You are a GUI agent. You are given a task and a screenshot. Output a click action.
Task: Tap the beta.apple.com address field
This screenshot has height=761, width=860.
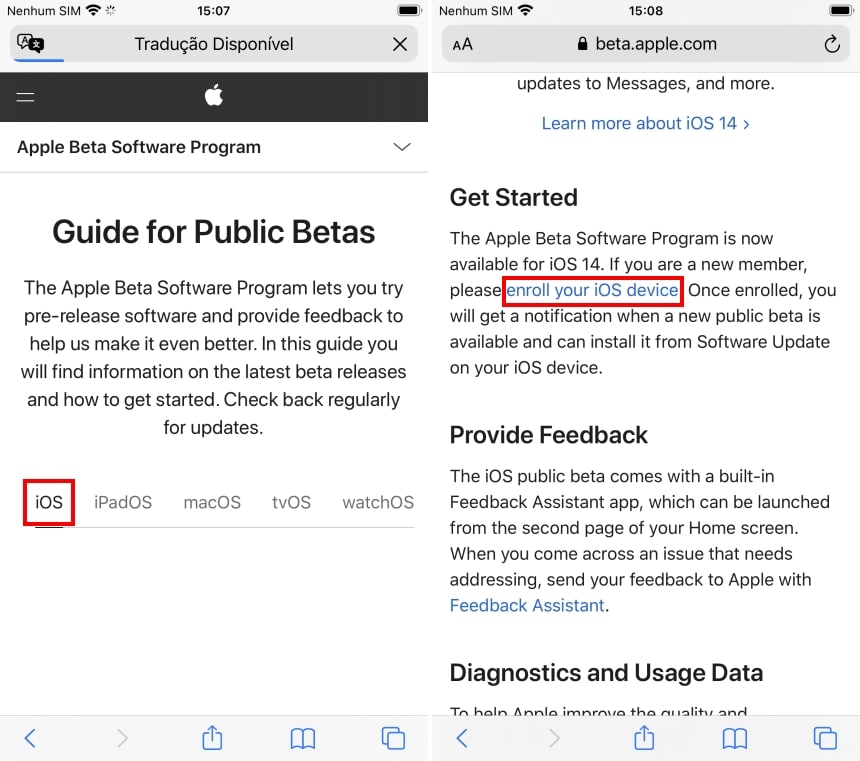(x=646, y=44)
